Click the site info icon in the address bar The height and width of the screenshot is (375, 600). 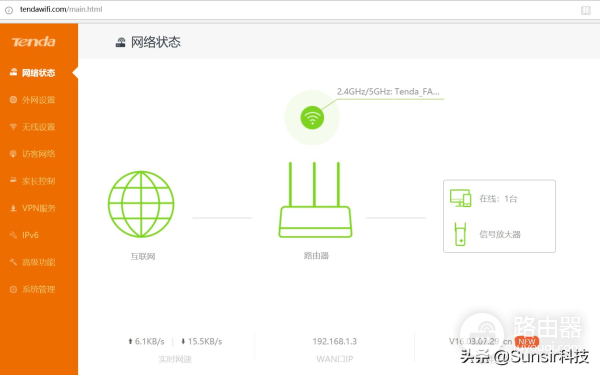point(9,10)
